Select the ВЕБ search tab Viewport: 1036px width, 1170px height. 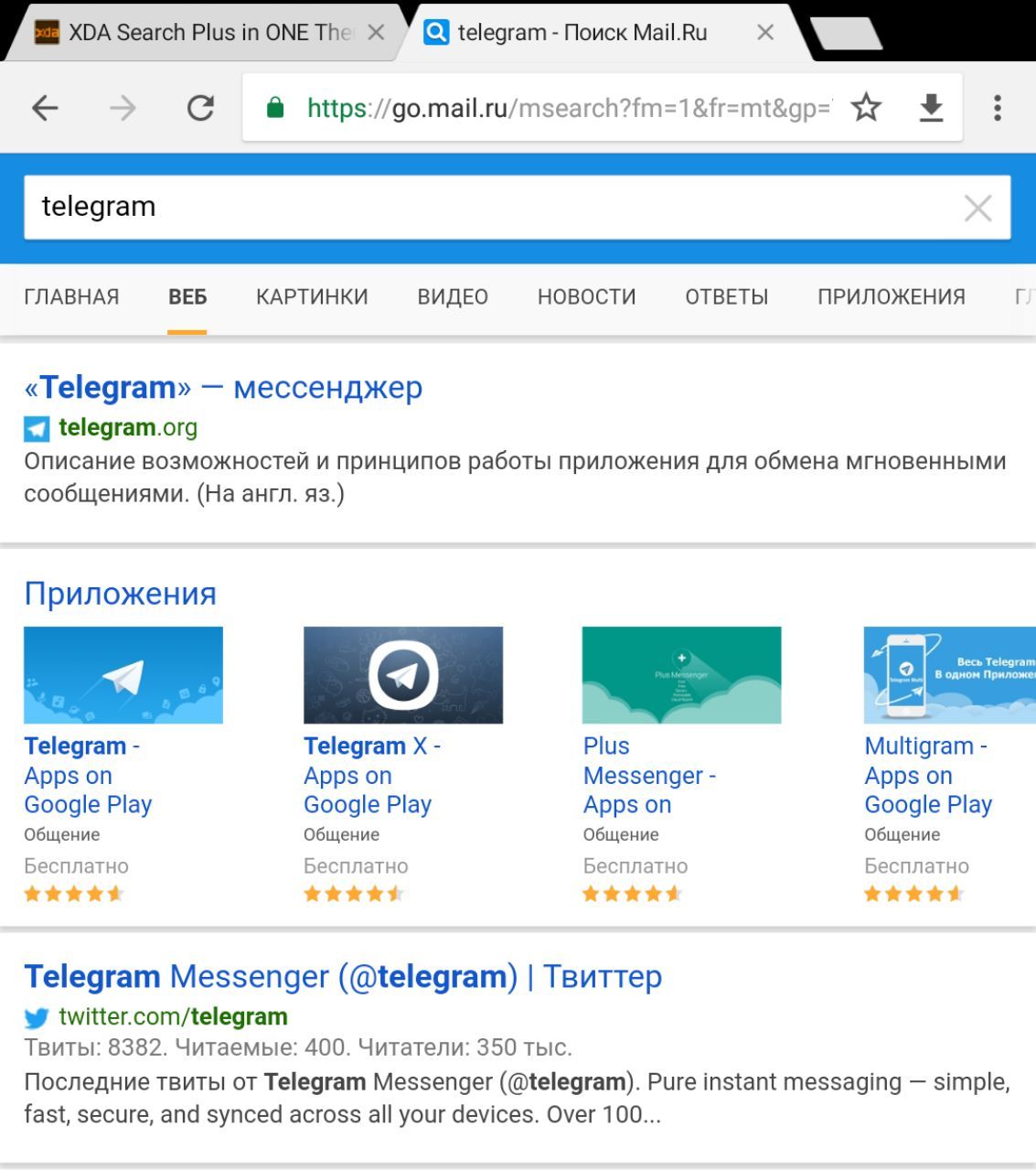tap(187, 297)
